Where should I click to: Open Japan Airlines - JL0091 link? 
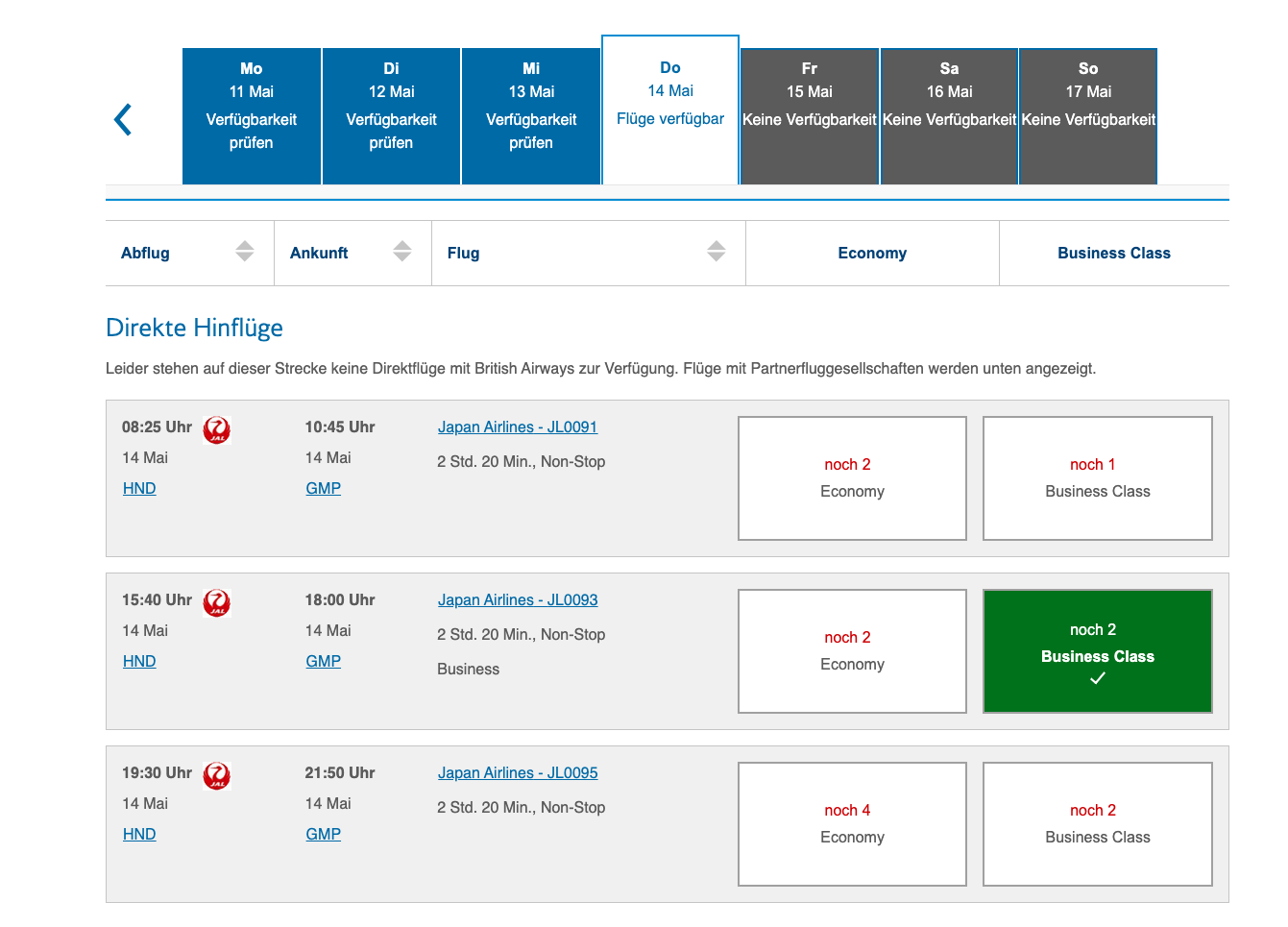(518, 427)
